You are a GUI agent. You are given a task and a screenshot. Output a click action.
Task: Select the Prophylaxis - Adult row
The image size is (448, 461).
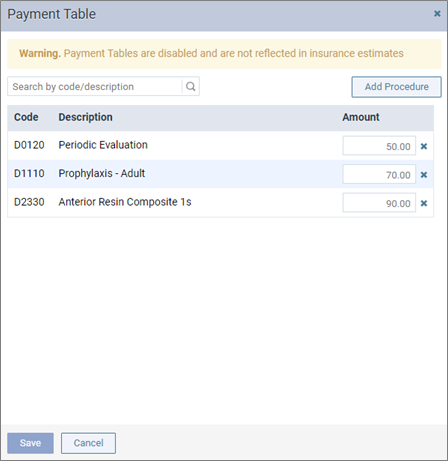click(221, 174)
